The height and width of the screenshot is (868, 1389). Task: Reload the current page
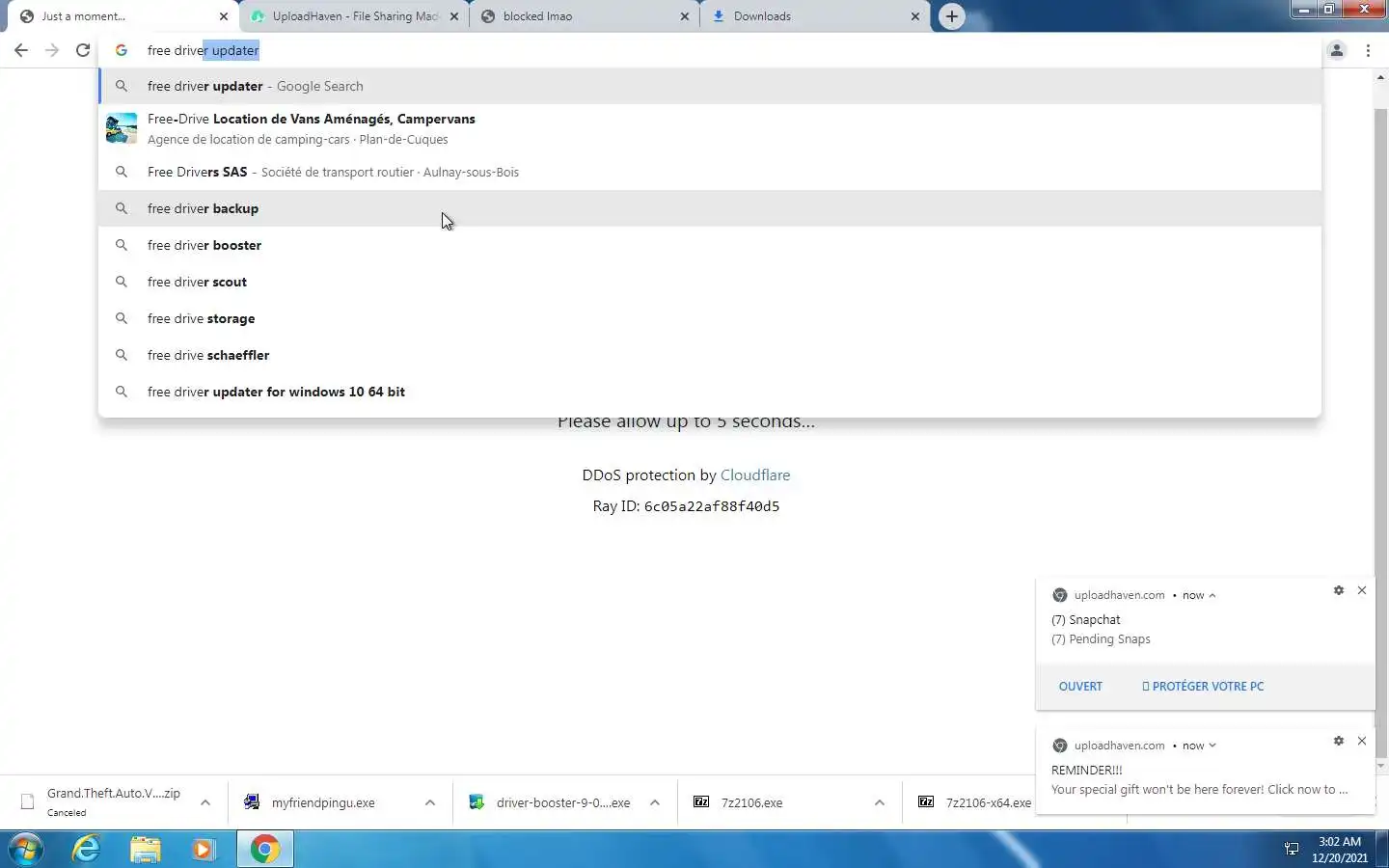[x=83, y=50]
